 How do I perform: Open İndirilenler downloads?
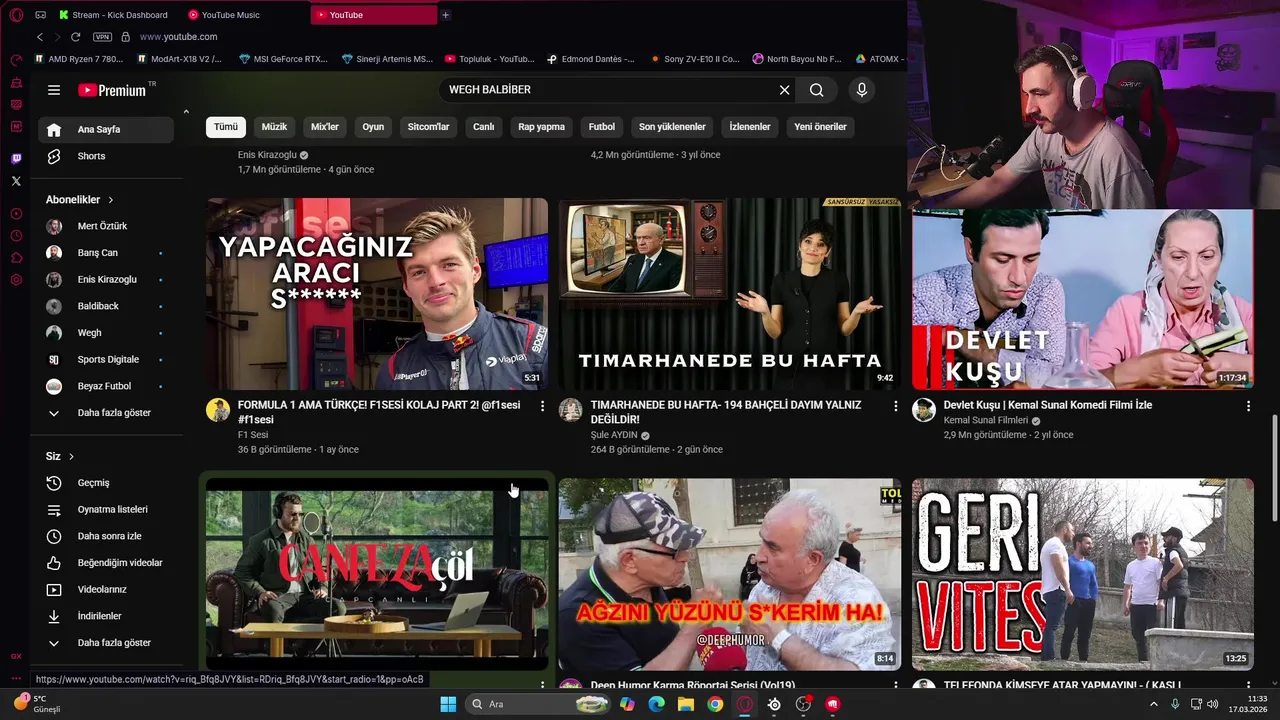click(x=106, y=616)
